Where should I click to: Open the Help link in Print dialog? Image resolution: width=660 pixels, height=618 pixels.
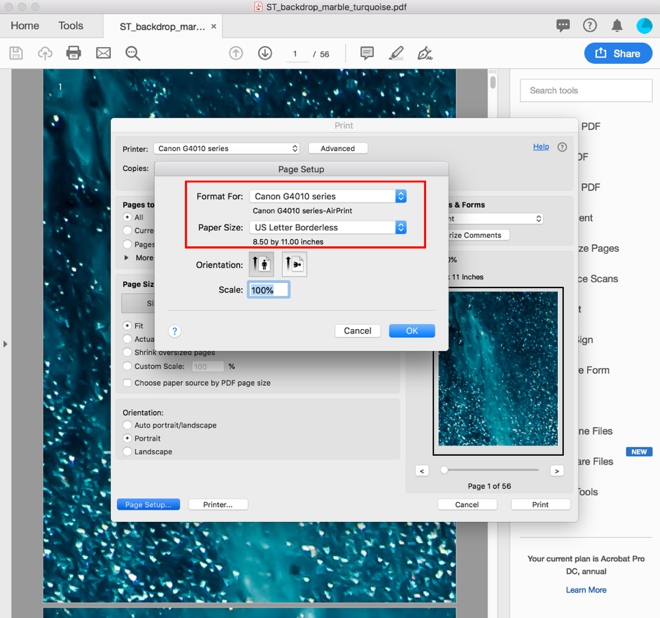pyautogui.click(x=541, y=147)
